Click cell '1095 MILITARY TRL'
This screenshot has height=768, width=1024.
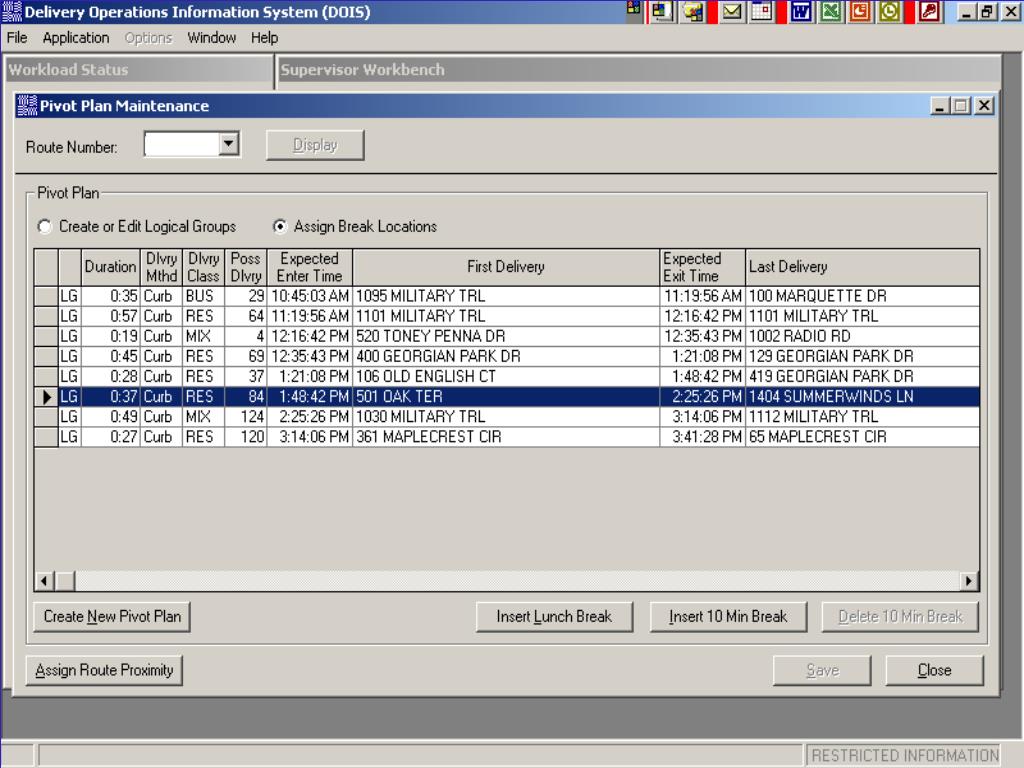click(506, 296)
